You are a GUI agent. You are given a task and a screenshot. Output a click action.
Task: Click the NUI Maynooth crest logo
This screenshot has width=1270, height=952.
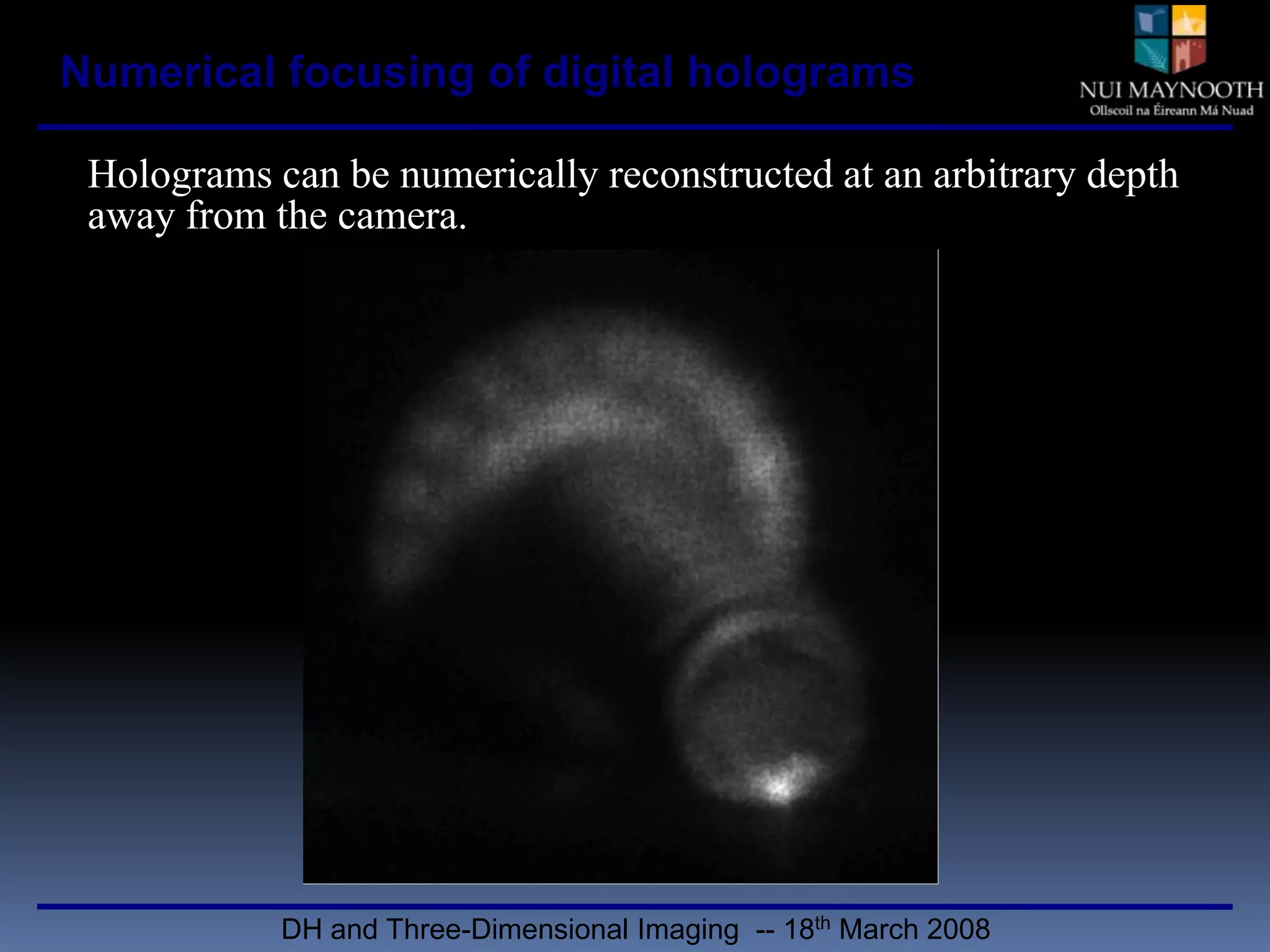tap(1170, 38)
